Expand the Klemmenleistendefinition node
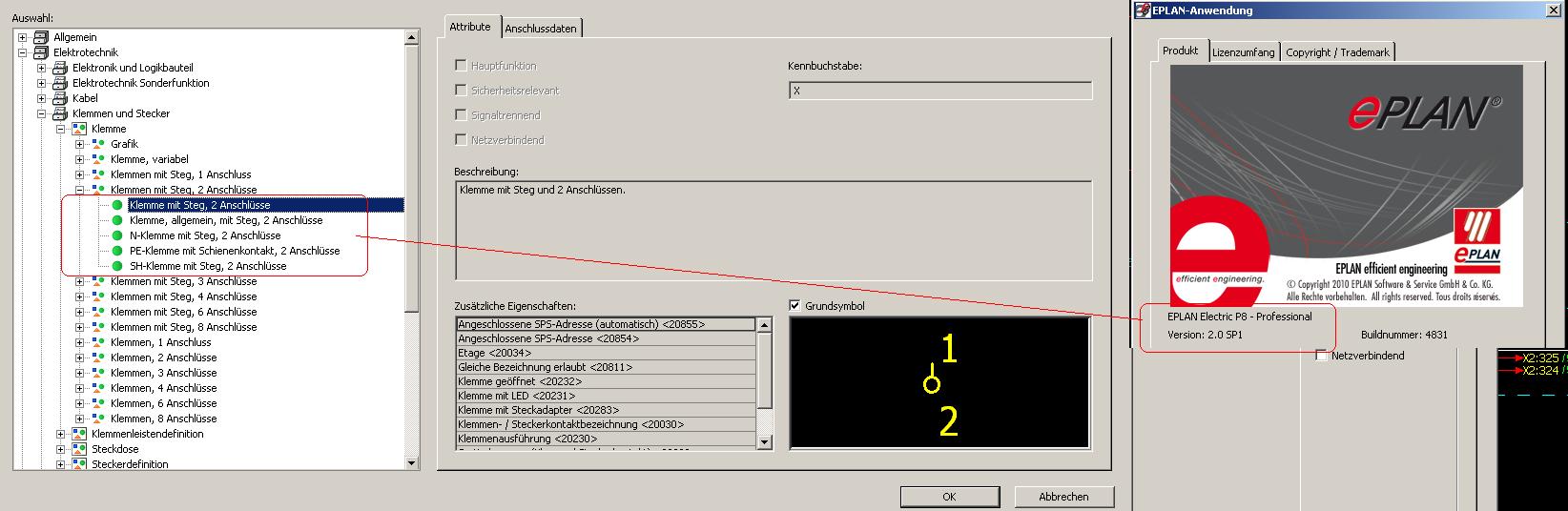This screenshot has width=1568, height=511. pos(61,434)
